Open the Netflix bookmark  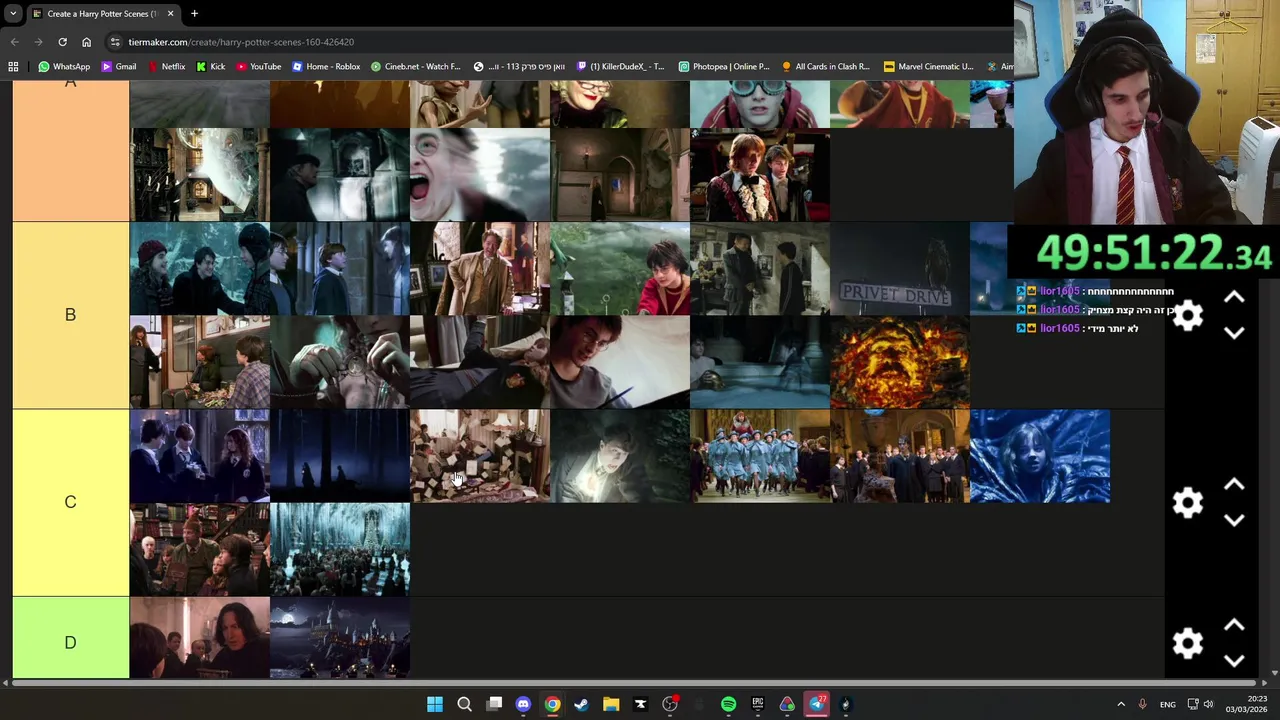pos(166,67)
